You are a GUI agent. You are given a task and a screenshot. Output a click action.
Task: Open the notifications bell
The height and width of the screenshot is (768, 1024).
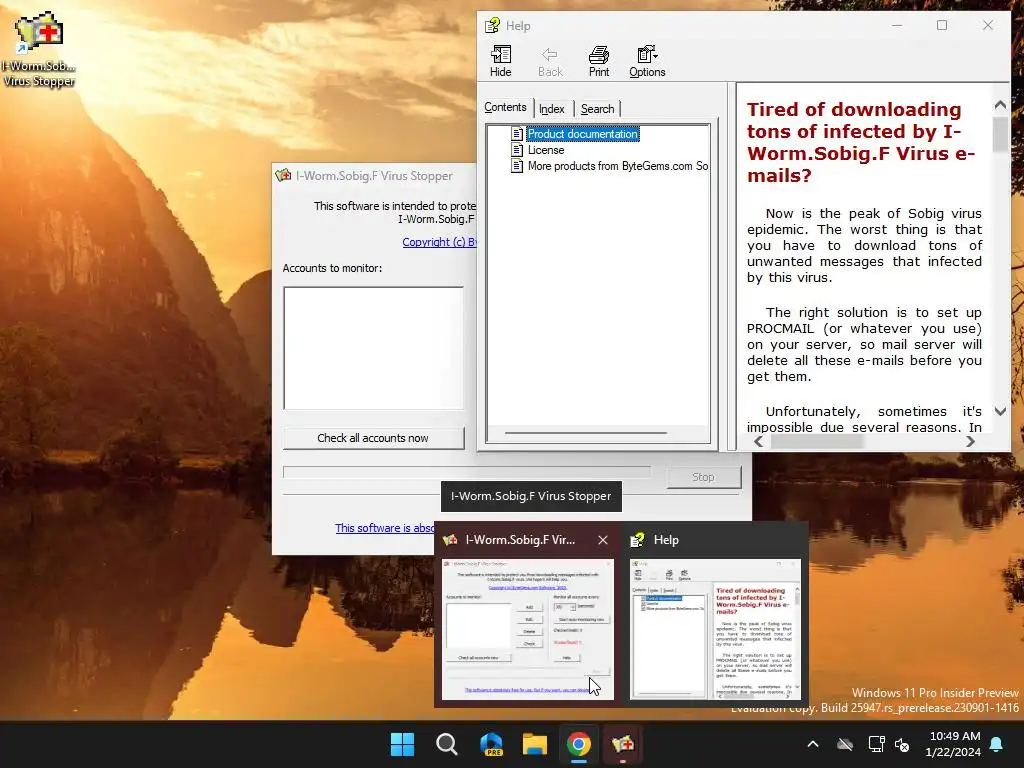(997, 744)
